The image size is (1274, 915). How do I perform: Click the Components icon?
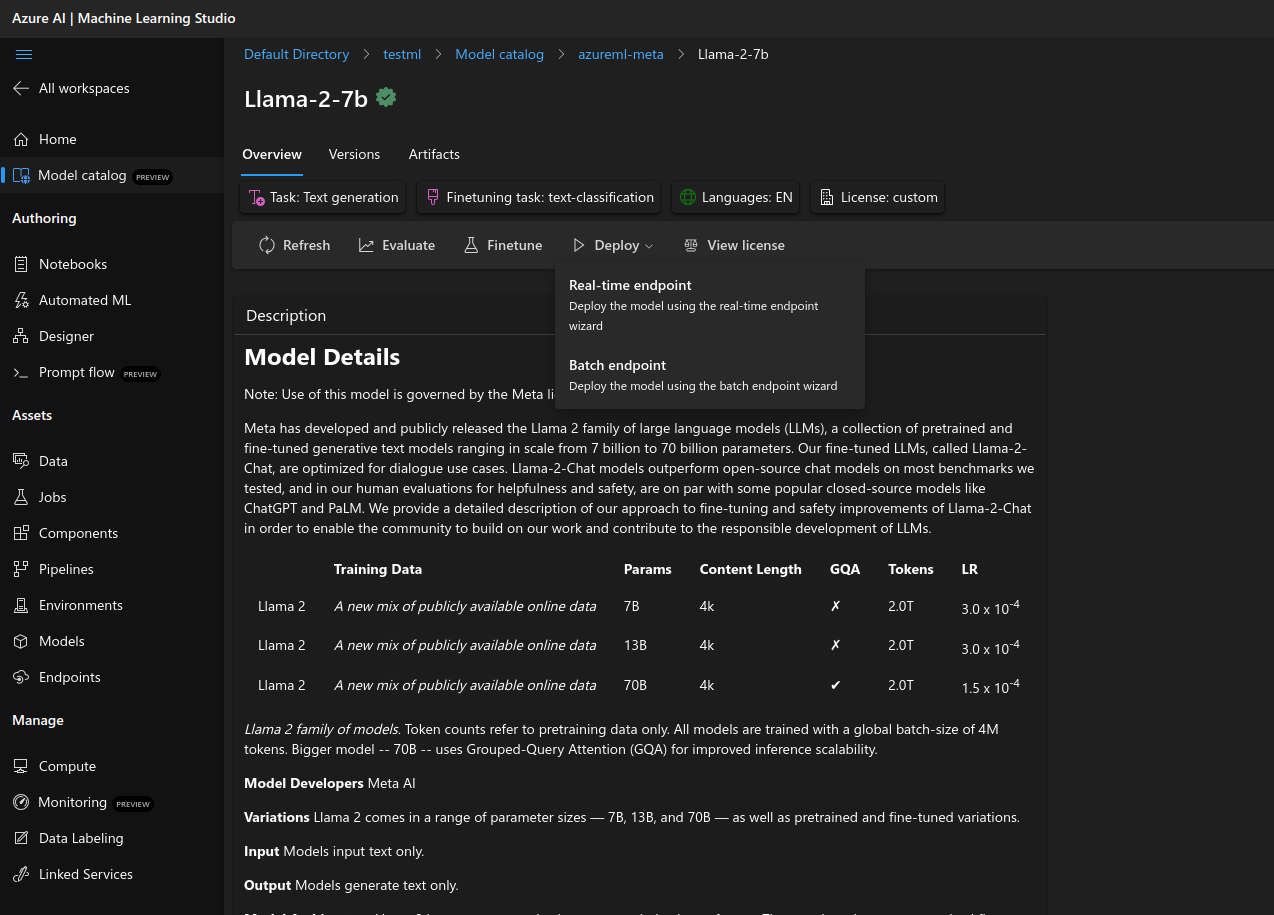coord(21,533)
